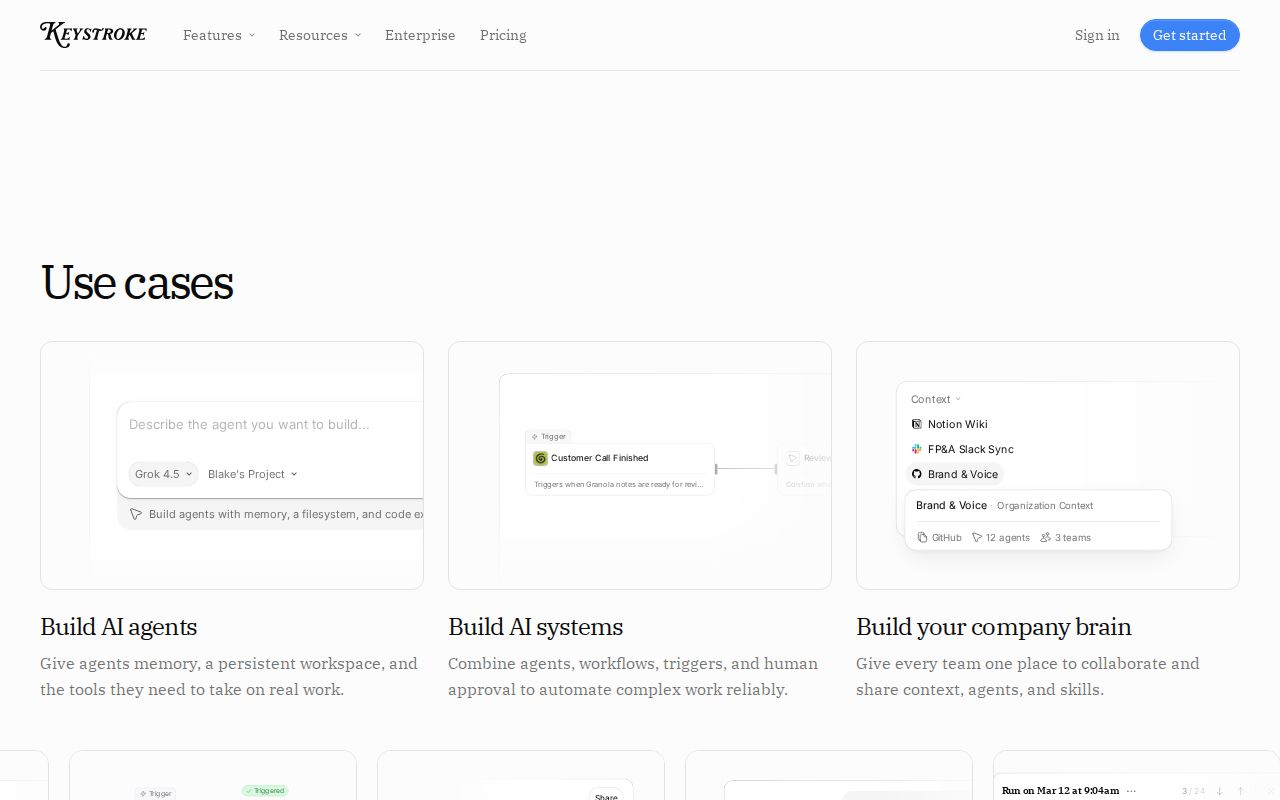The image size is (1280, 800).
Task: Click the 3 teams label
Action: (1073, 538)
